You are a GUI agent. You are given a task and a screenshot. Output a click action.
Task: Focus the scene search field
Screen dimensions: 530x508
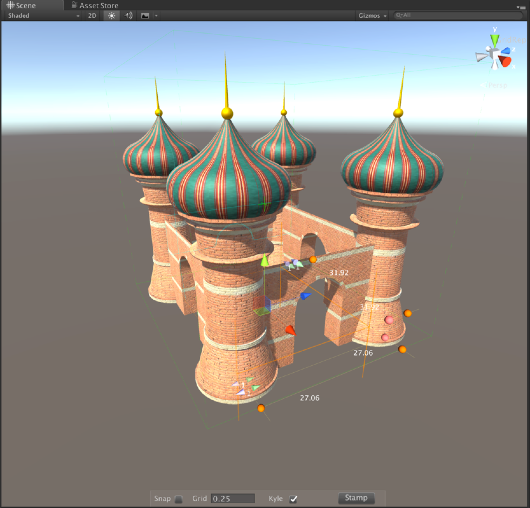[458, 15]
